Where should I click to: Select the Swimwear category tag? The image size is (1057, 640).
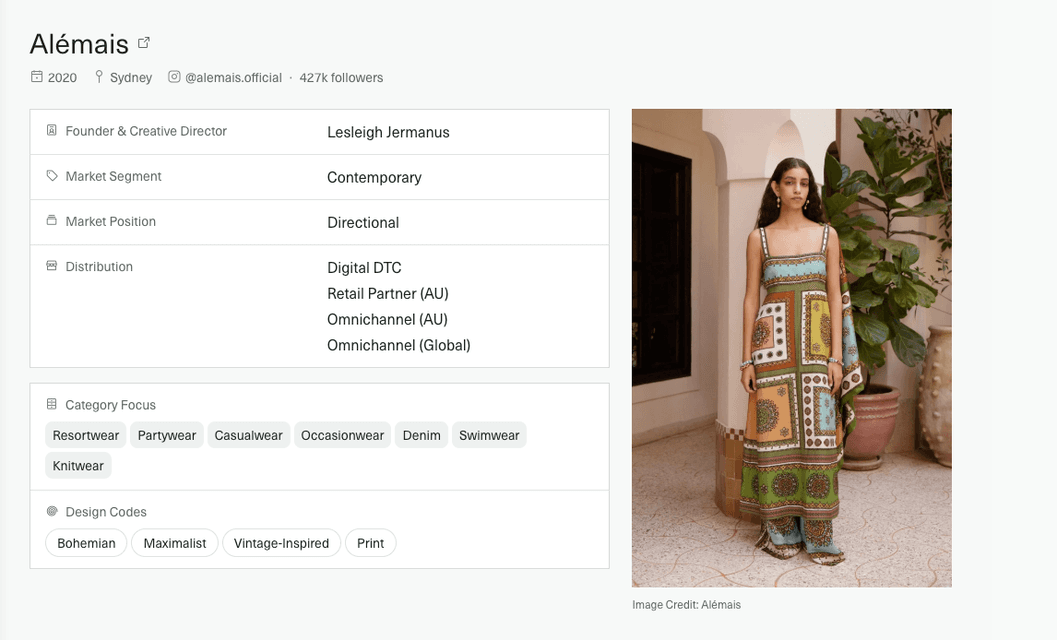(x=489, y=435)
